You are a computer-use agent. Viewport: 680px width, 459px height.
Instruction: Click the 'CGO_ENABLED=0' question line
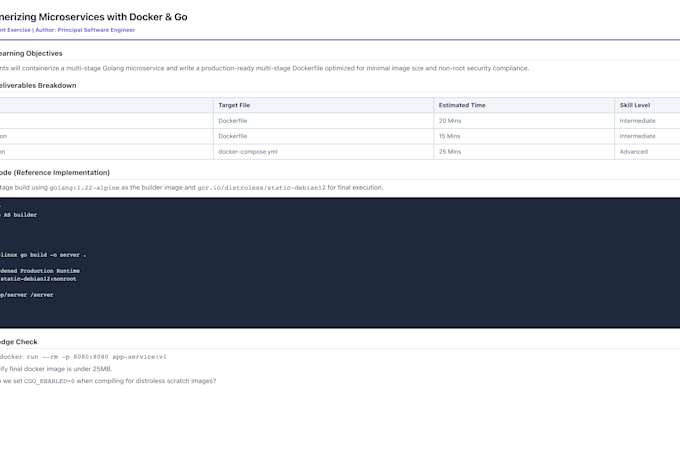(108, 381)
